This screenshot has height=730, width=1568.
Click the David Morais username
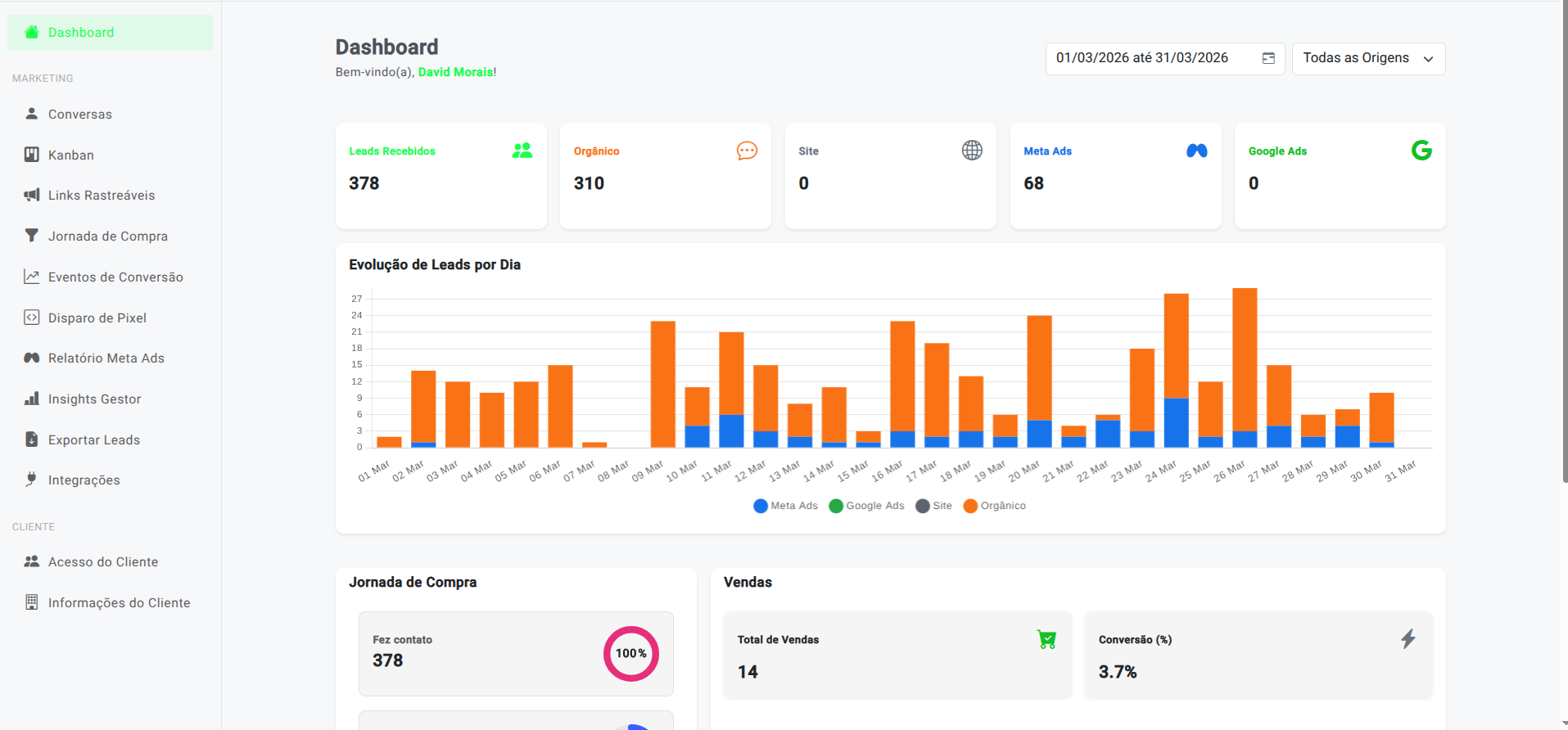pyautogui.click(x=455, y=72)
